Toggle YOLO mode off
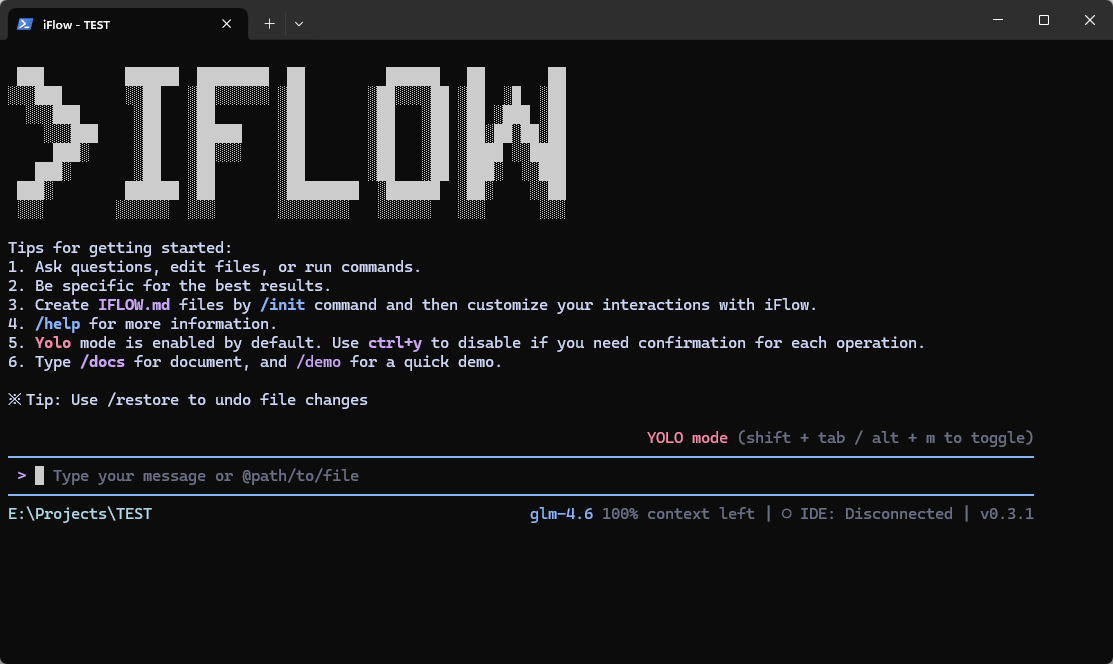The width and height of the screenshot is (1113, 664). coord(687,437)
